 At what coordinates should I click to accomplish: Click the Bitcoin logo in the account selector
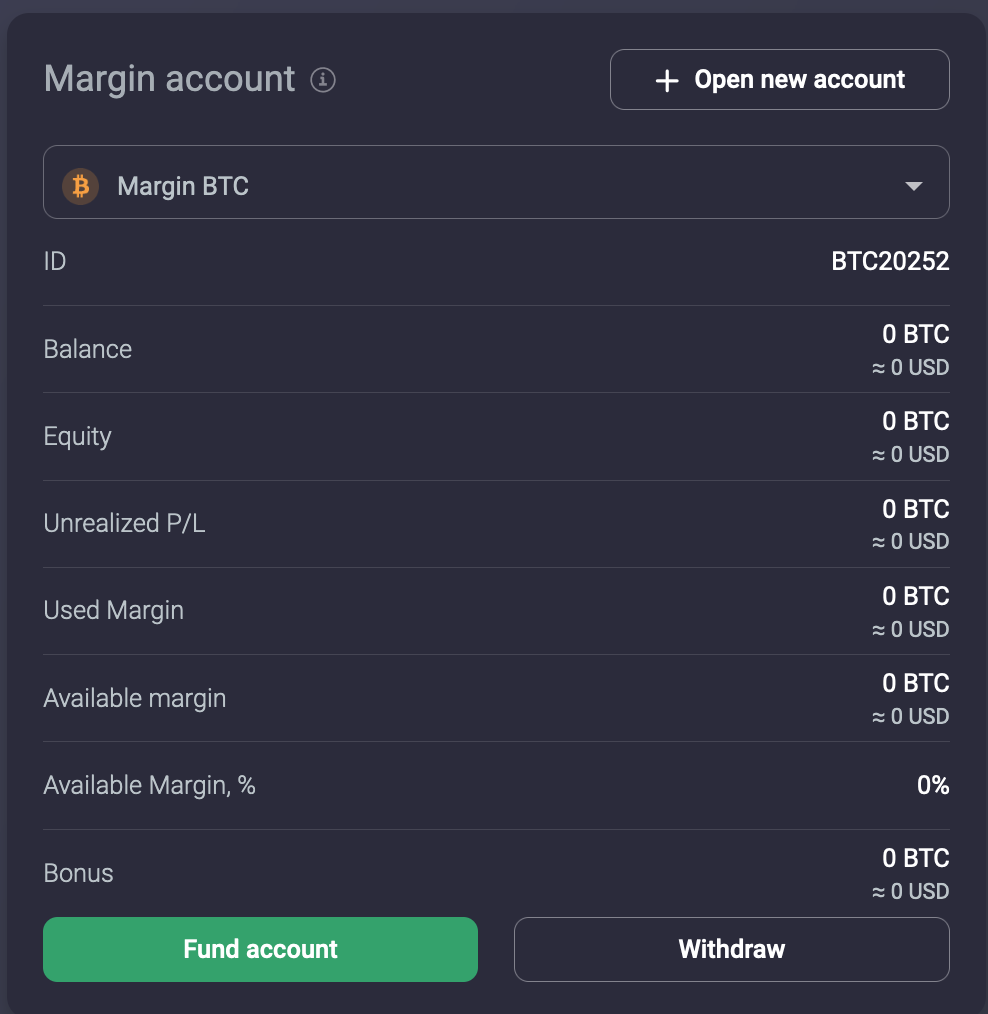[x=80, y=185]
